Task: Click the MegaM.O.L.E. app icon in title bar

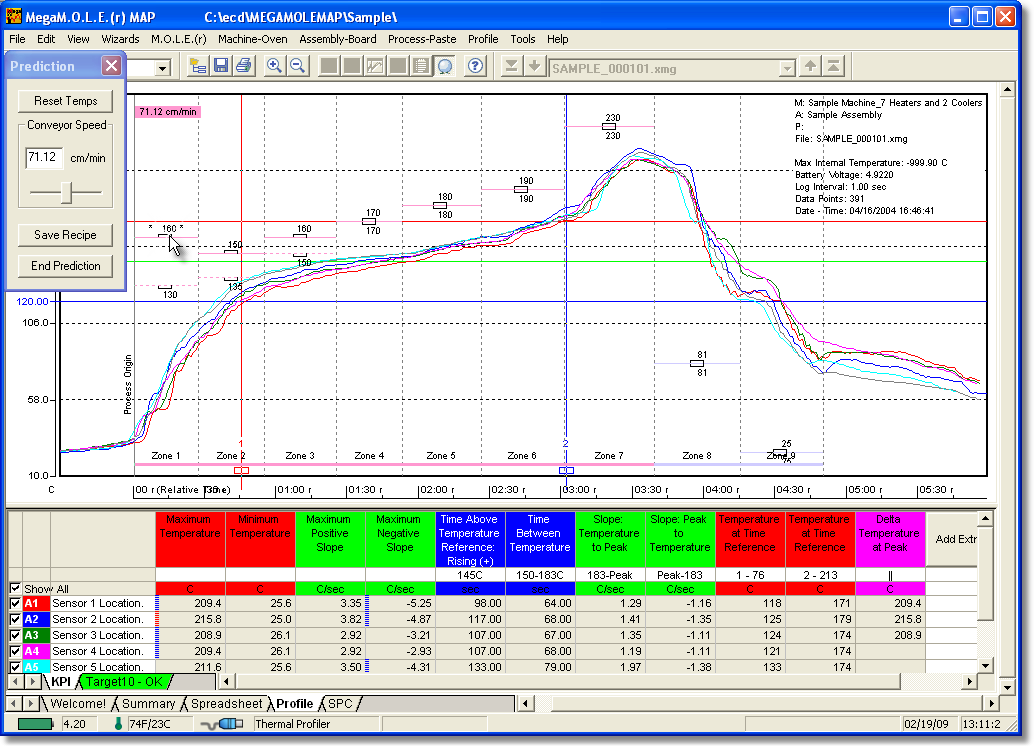Action: click(14, 16)
